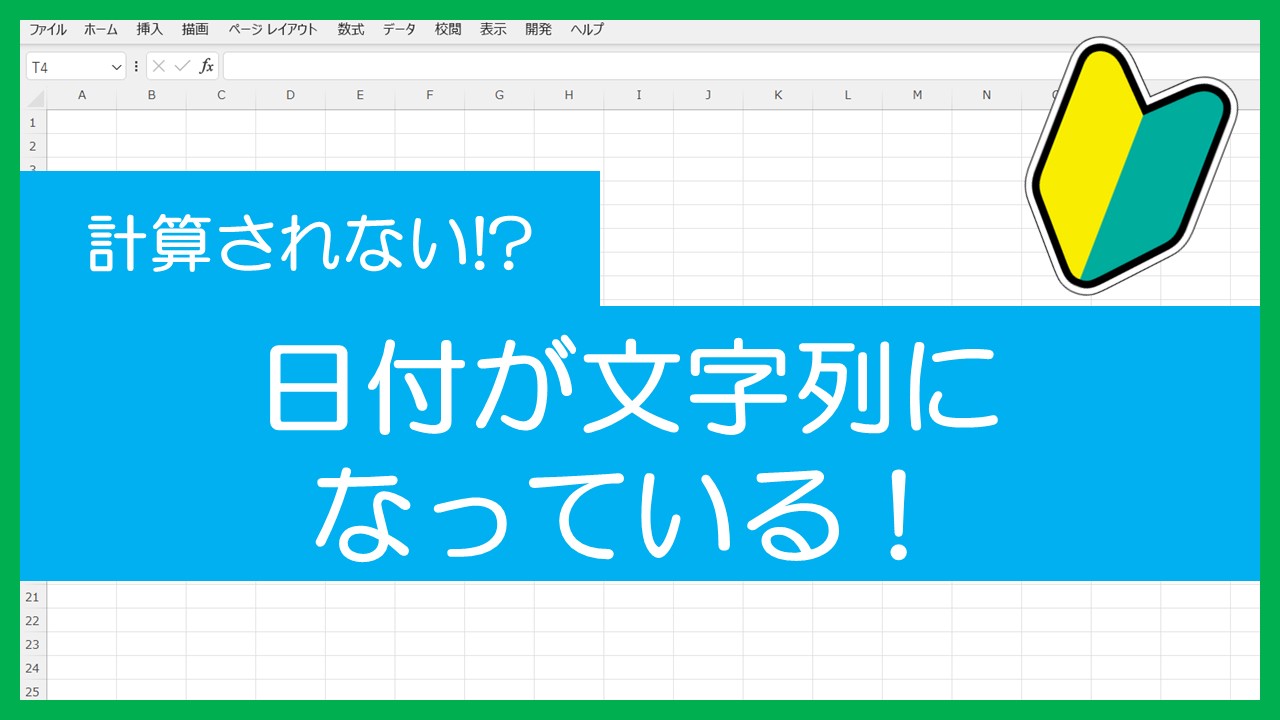Open the データ tab
Viewport: 1280px width, 720px height.
(x=399, y=29)
